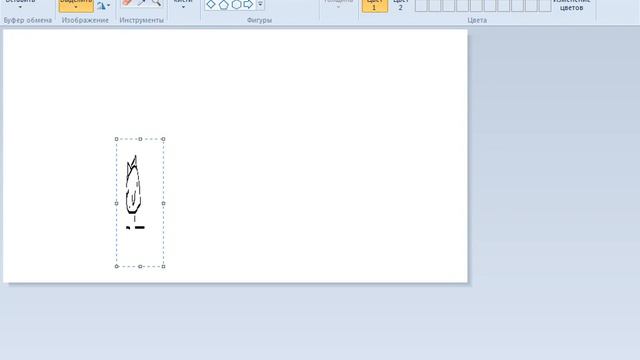
Task: Choose the diamond shape
Action: pos(211,4)
